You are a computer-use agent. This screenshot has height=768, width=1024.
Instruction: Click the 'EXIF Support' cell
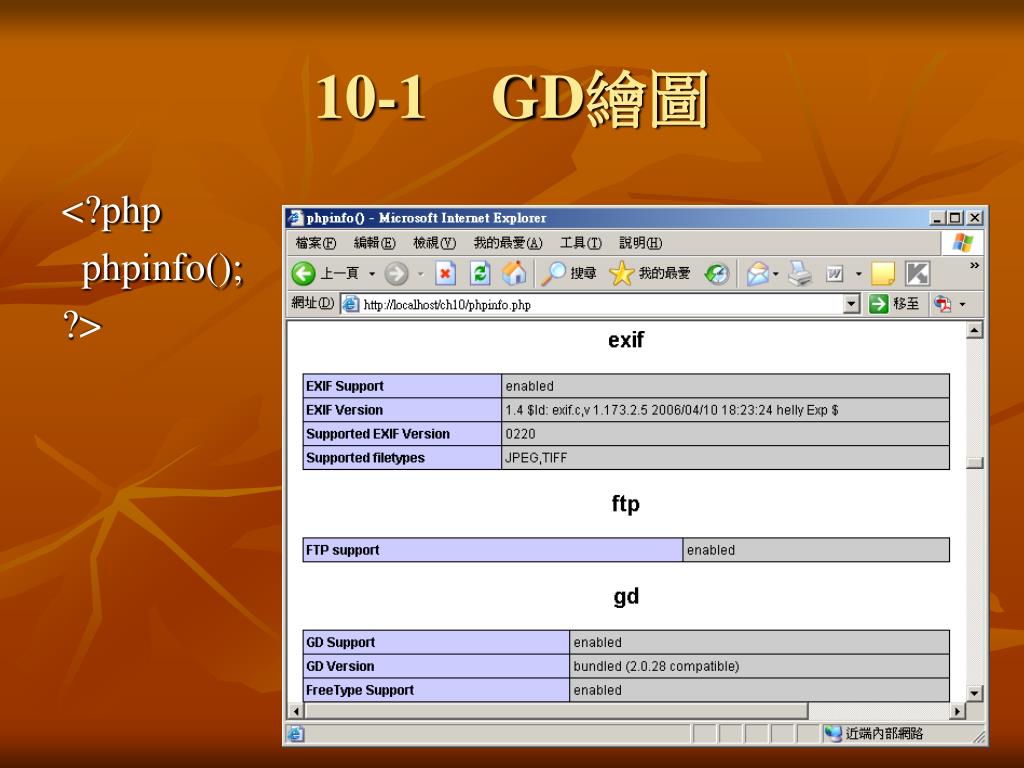(x=402, y=386)
